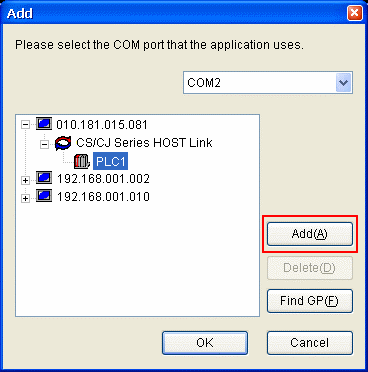
Task: Expand the 192.168.001.010 node
Action: pyautogui.click(x=25, y=198)
